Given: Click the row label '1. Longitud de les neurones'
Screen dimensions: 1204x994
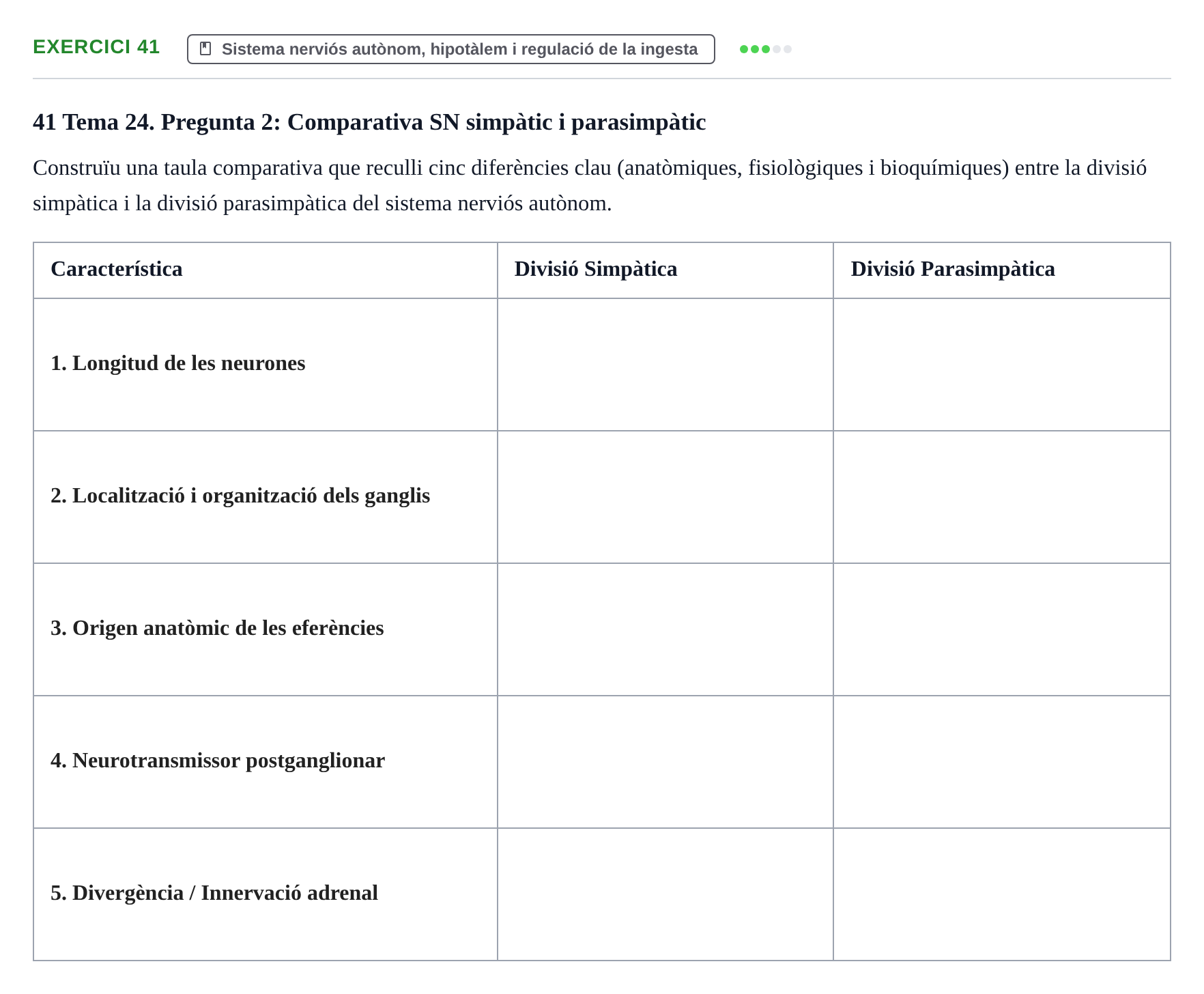Looking at the screenshot, I should 178,363.
